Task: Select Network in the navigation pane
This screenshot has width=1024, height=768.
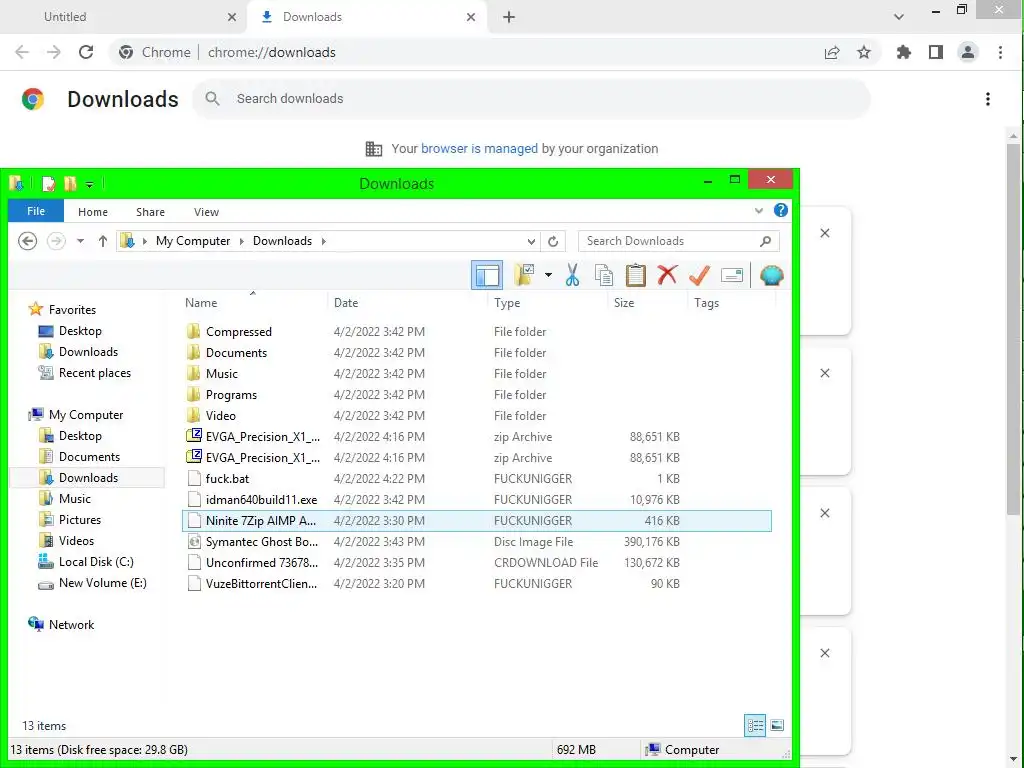Action: click(71, 624)
